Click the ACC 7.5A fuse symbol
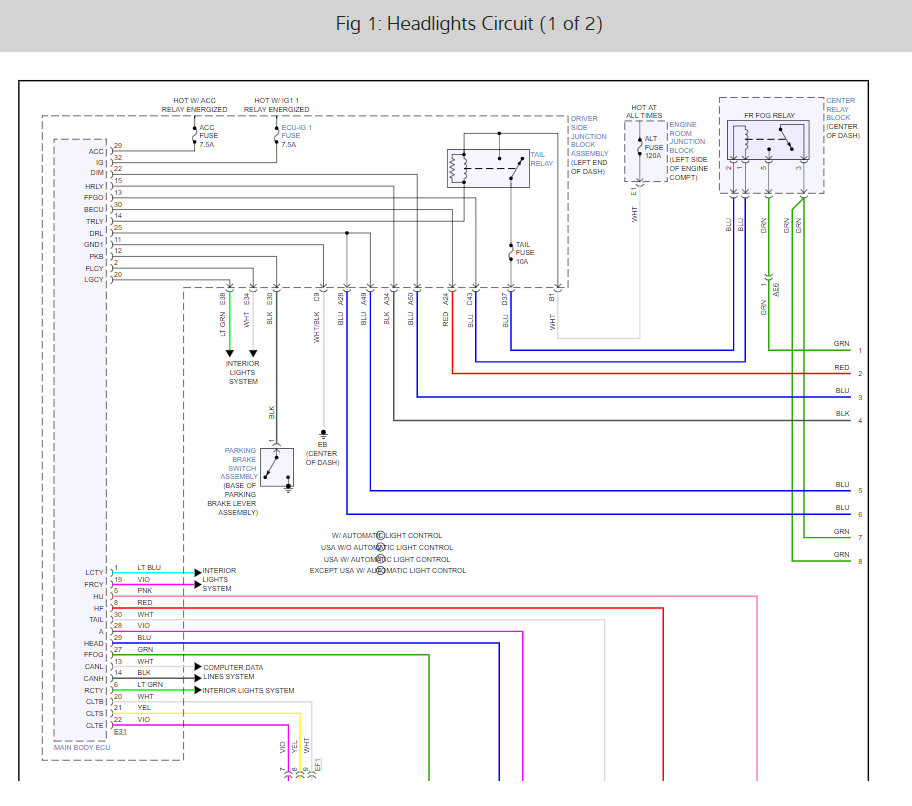 click(194, 134)
